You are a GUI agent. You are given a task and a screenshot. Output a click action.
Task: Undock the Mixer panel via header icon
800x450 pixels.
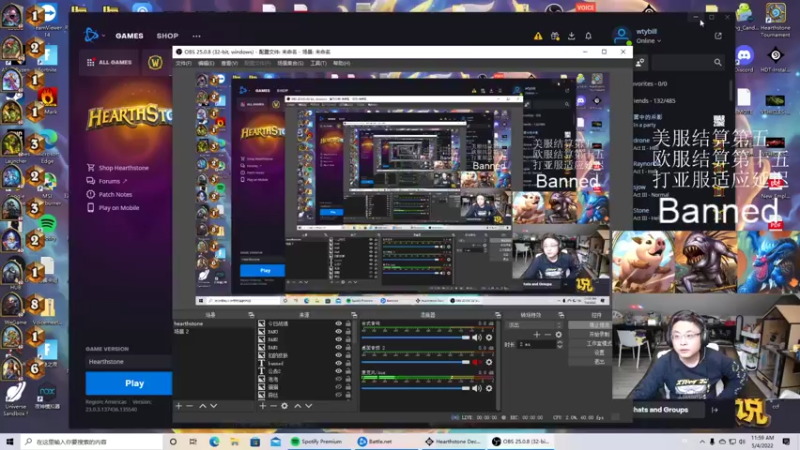(497, 315)
